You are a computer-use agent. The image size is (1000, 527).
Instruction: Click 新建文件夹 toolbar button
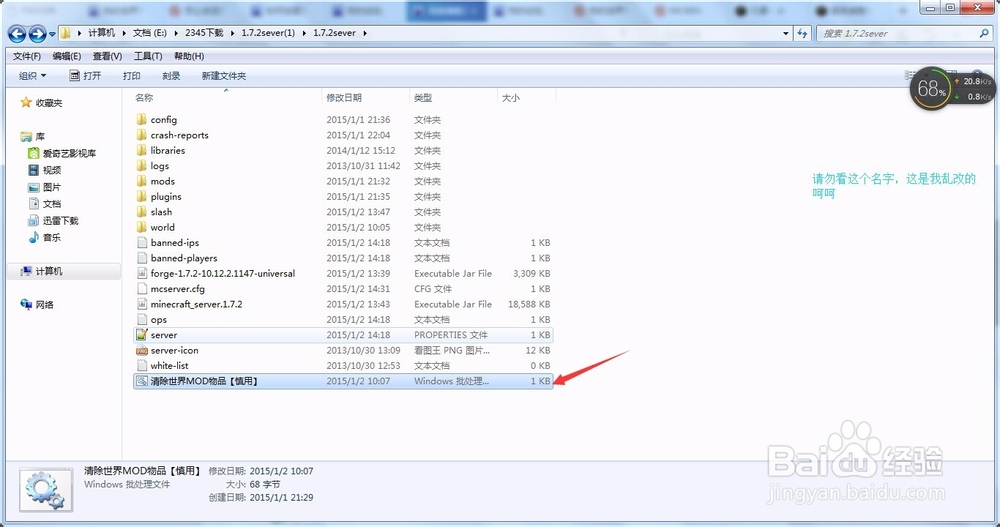click(224, 75)
